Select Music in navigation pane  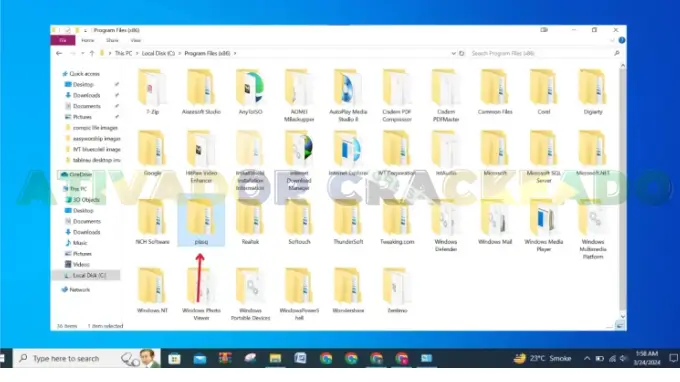click(80, 243)
